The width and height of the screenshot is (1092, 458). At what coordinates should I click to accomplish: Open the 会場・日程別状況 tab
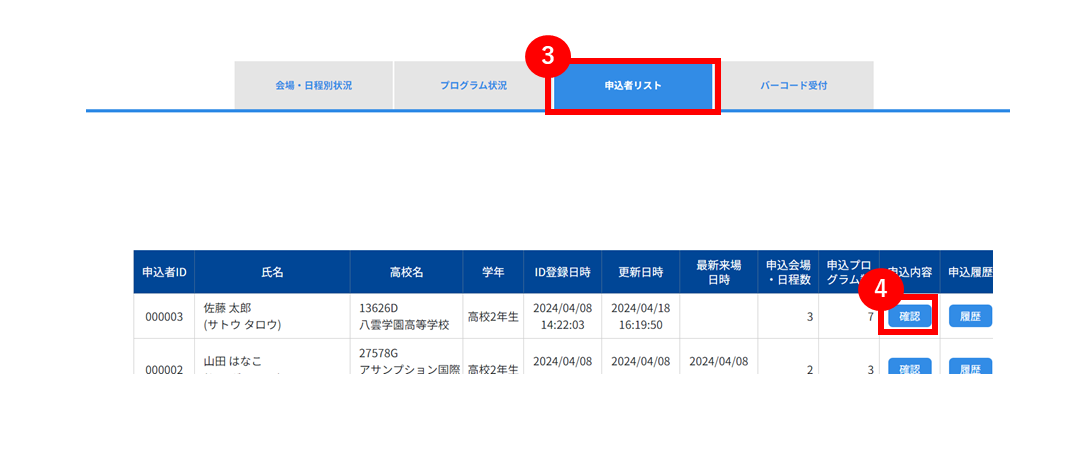(313, 86)
